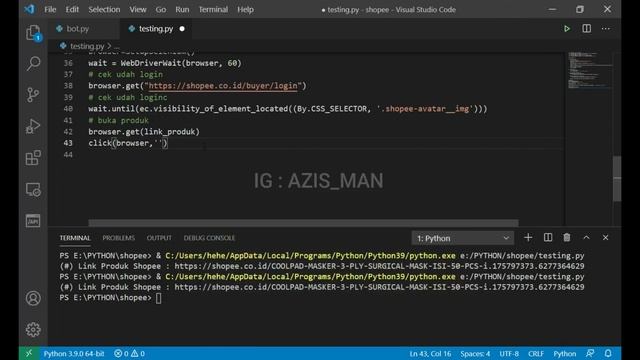Open Run and Debug view icon
This screenshot has height=360, width=640.
(x=33, y=126)
